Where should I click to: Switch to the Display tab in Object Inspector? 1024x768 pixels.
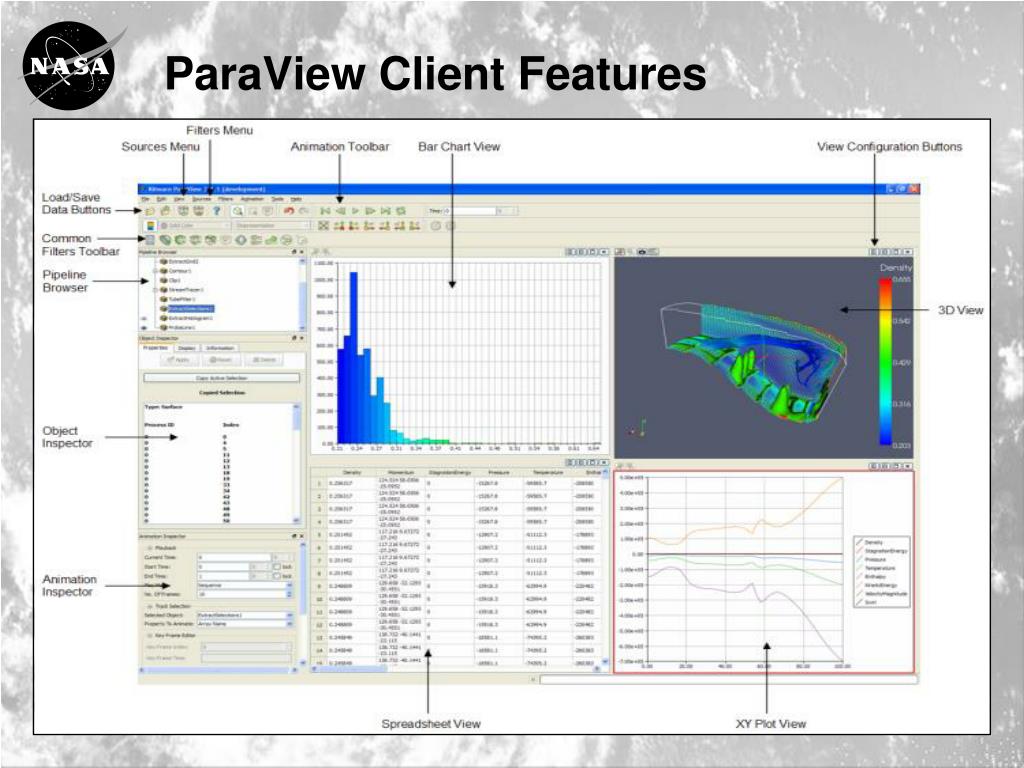point(187,348)
